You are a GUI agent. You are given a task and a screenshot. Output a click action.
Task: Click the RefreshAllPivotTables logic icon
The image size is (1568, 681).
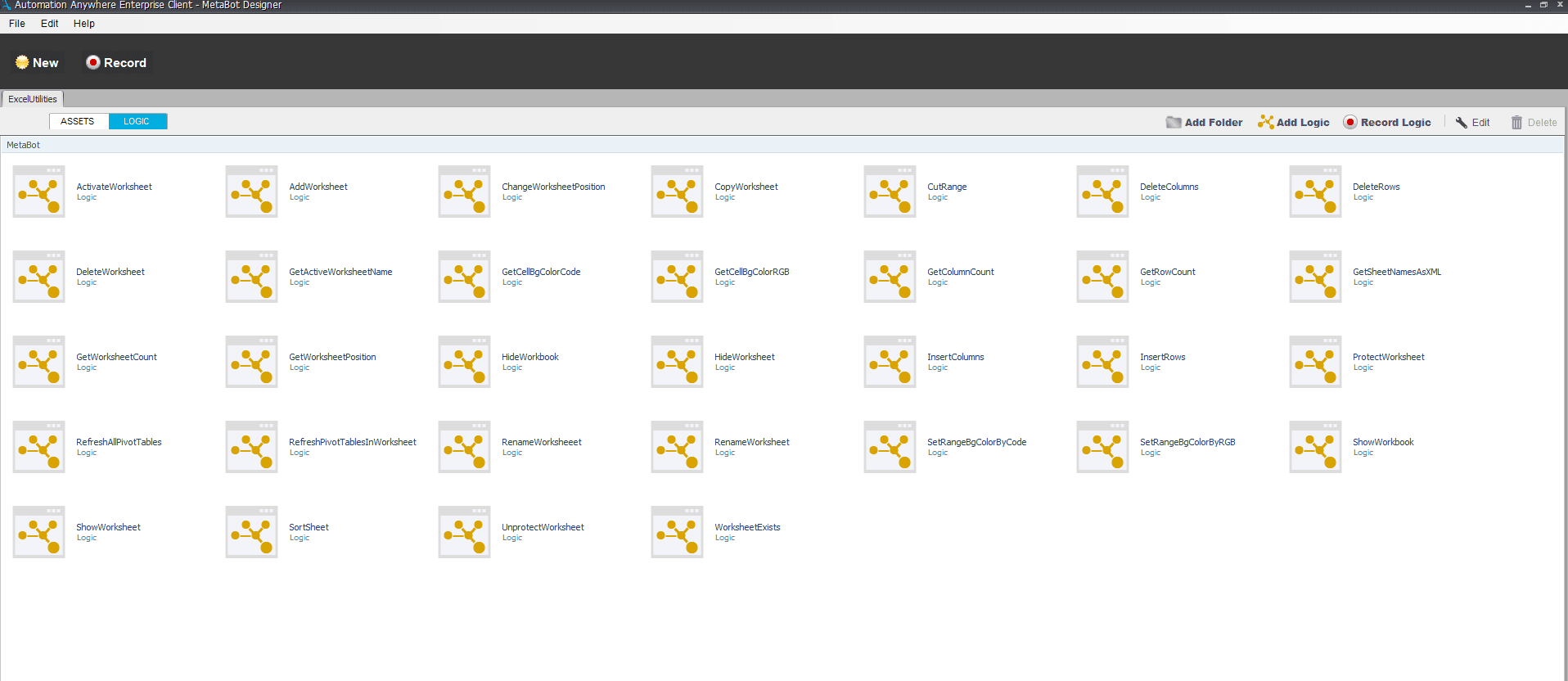pos(39,447)
